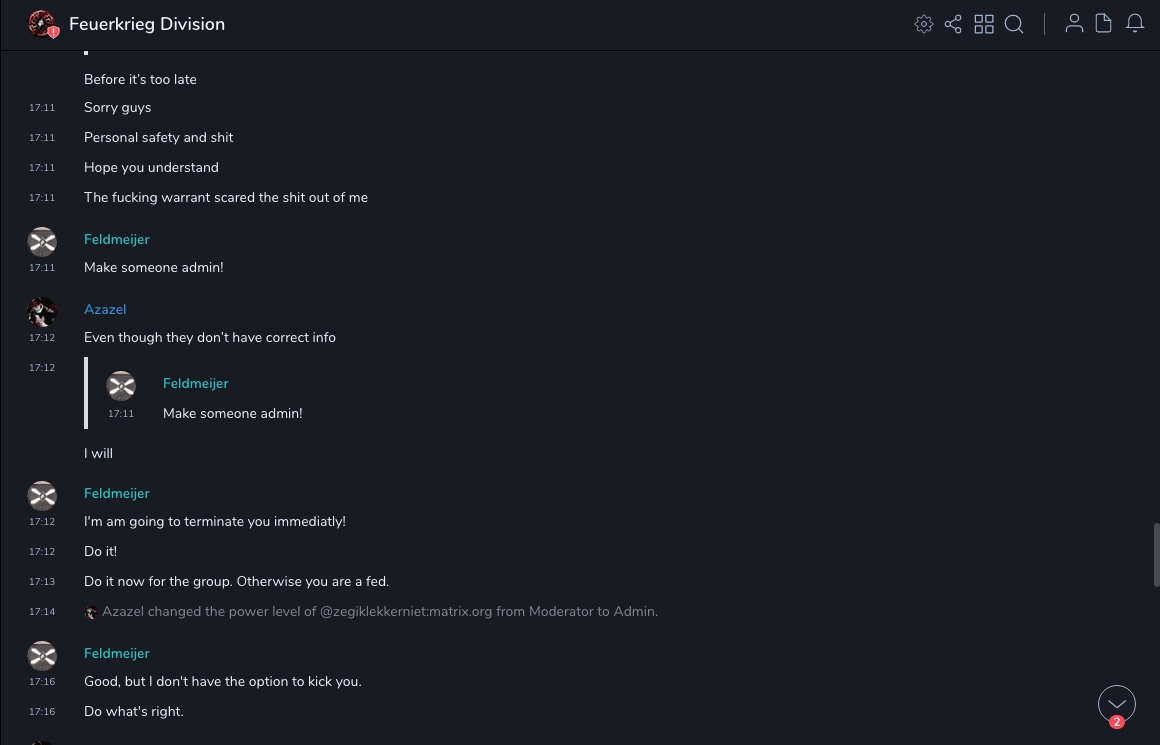Open the notifications bell icon
Screen dimensions: 1160x745
coord(1135,24)
